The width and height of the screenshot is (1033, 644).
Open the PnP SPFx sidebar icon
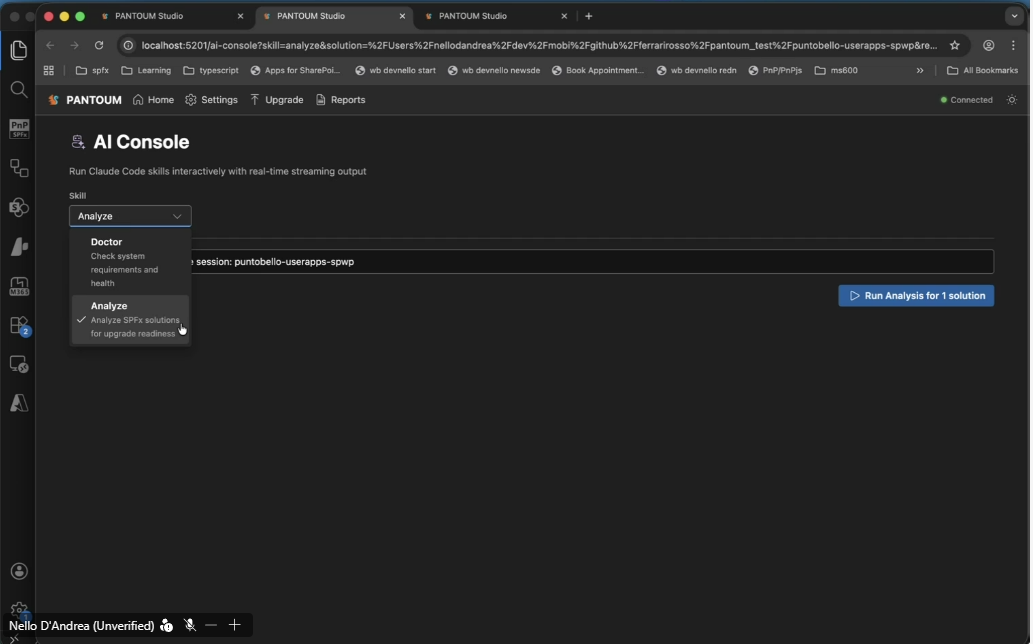[18, 129]
